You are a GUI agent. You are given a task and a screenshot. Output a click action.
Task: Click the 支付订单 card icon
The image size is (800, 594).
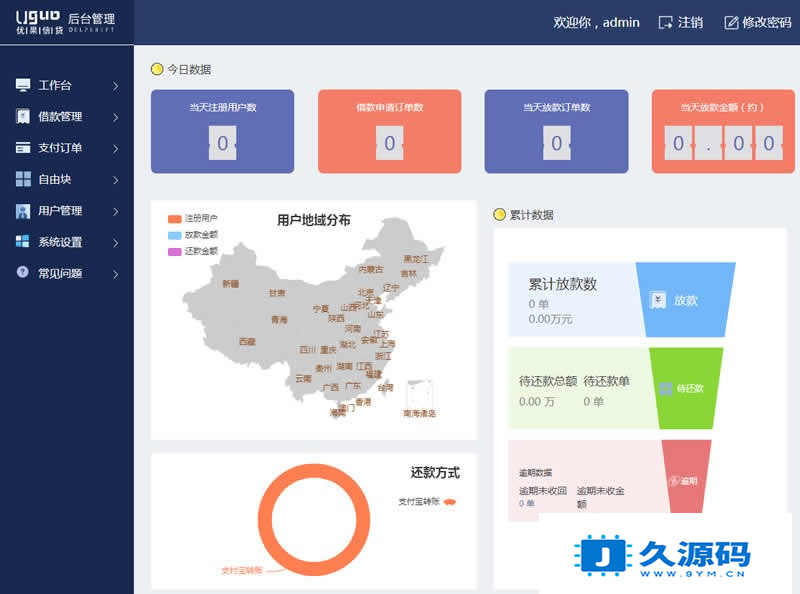[23, 148]
